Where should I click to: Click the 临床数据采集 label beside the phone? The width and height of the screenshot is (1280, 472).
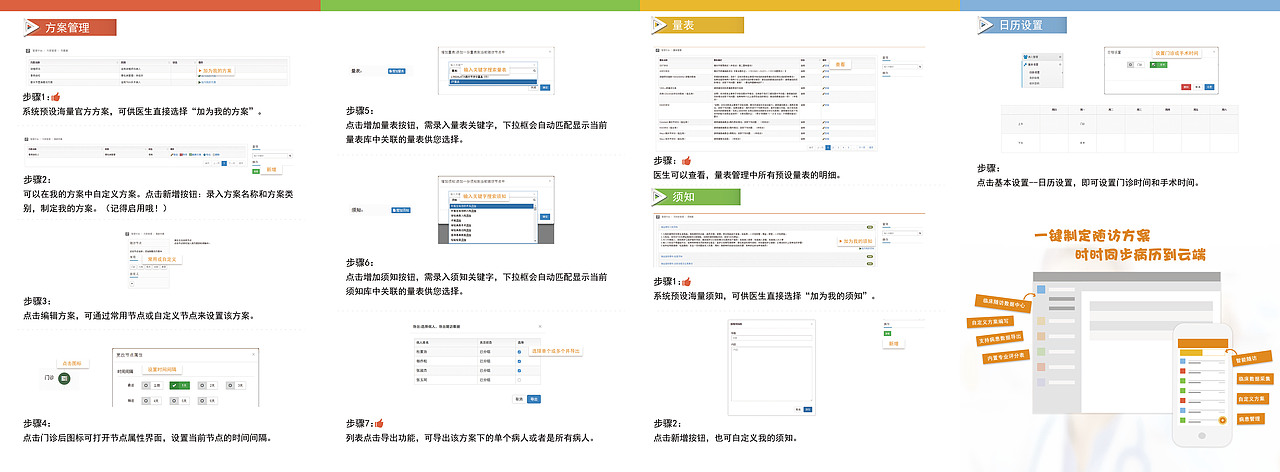click(1255, 379)
